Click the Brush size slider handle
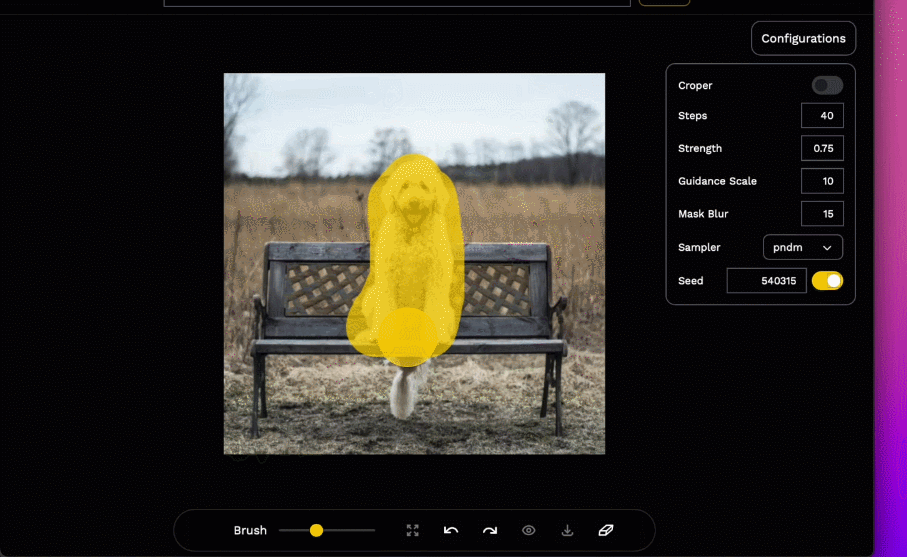 (316, 530)
